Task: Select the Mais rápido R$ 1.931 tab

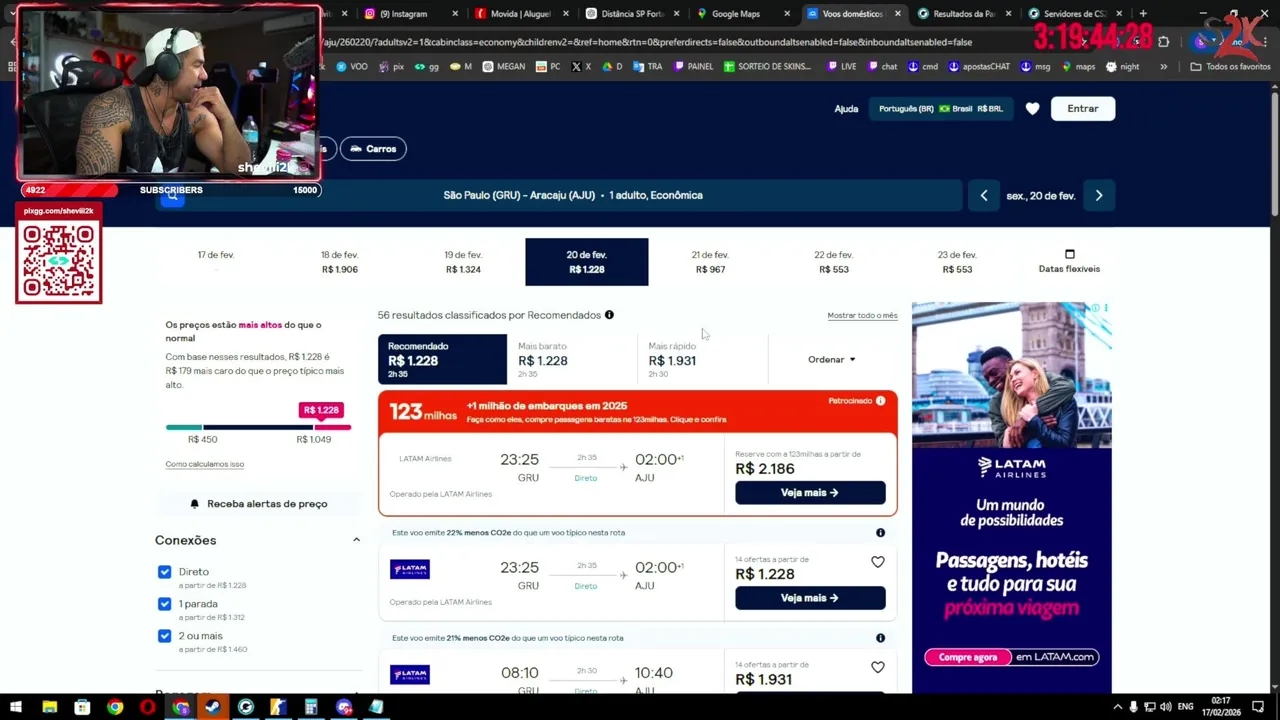Action: pos(702,360)
